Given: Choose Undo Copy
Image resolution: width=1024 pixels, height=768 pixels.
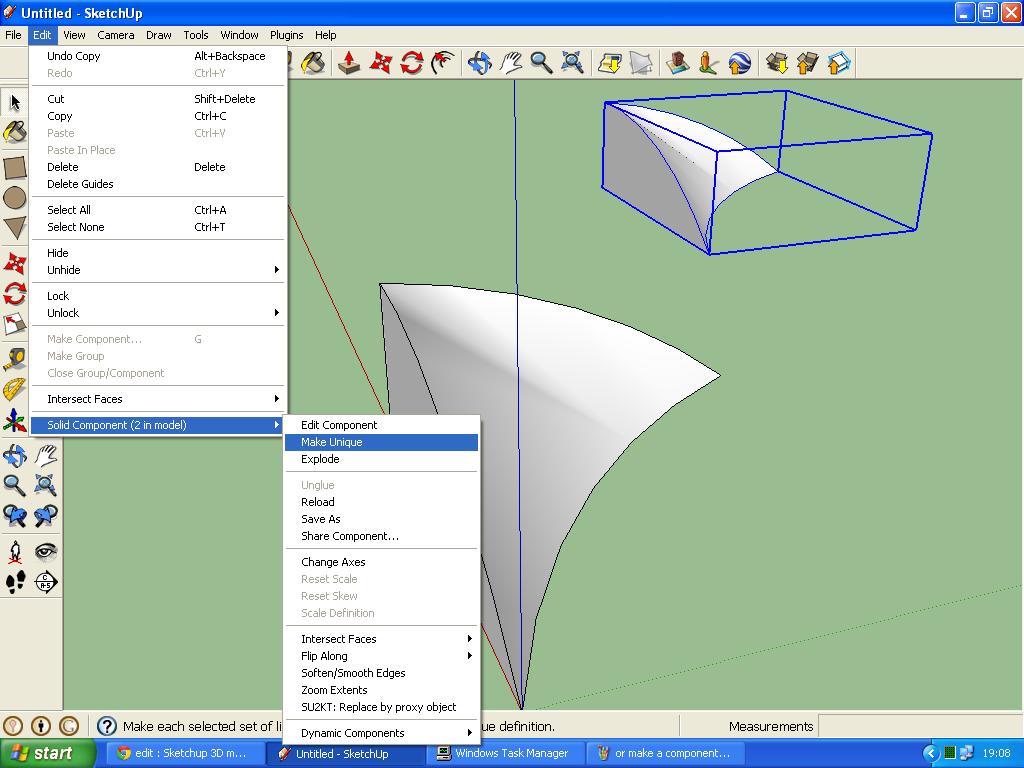Looking at the screenshot, I should (x=157, y=56).
